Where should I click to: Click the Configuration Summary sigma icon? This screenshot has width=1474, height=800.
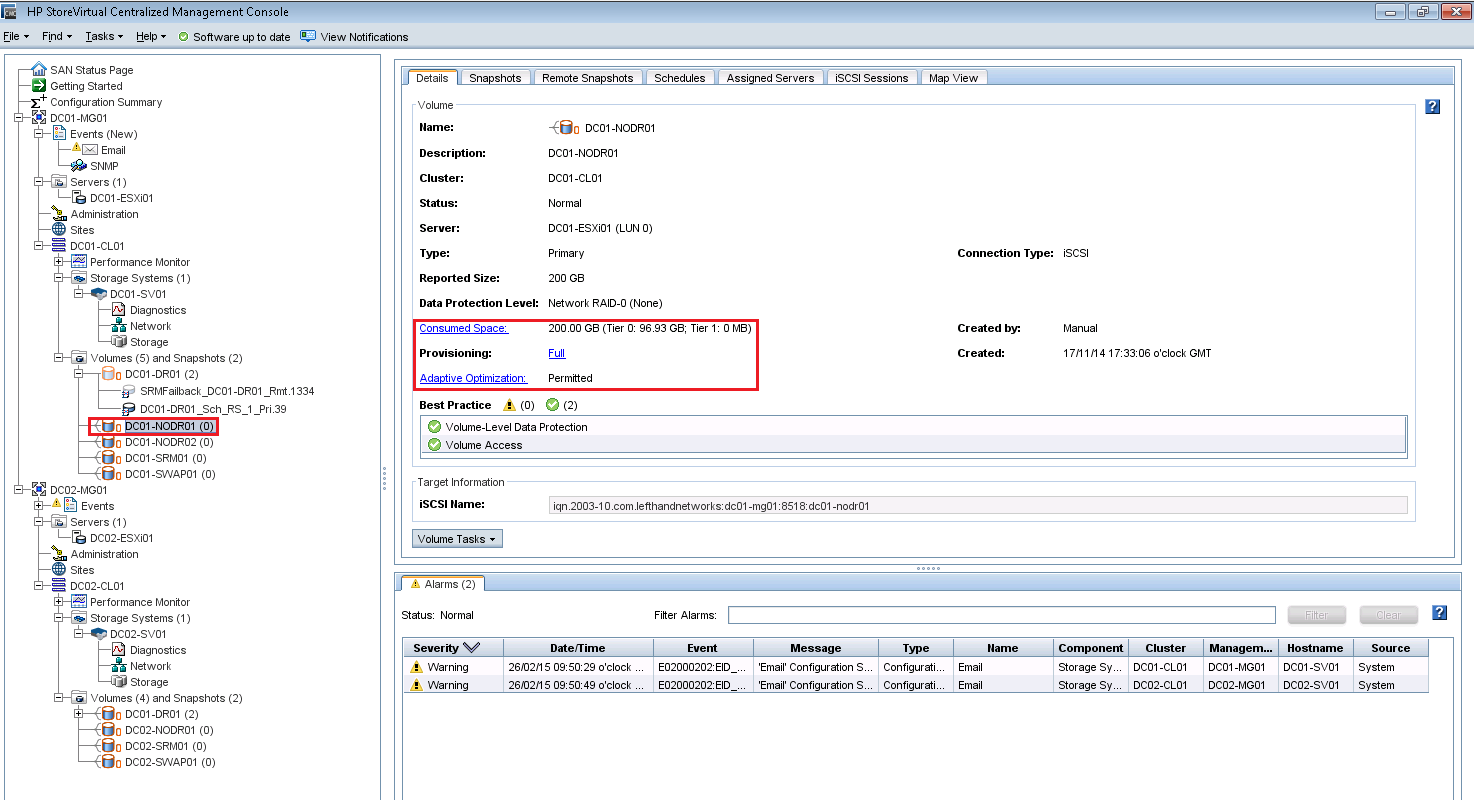(x=39, y=102)
